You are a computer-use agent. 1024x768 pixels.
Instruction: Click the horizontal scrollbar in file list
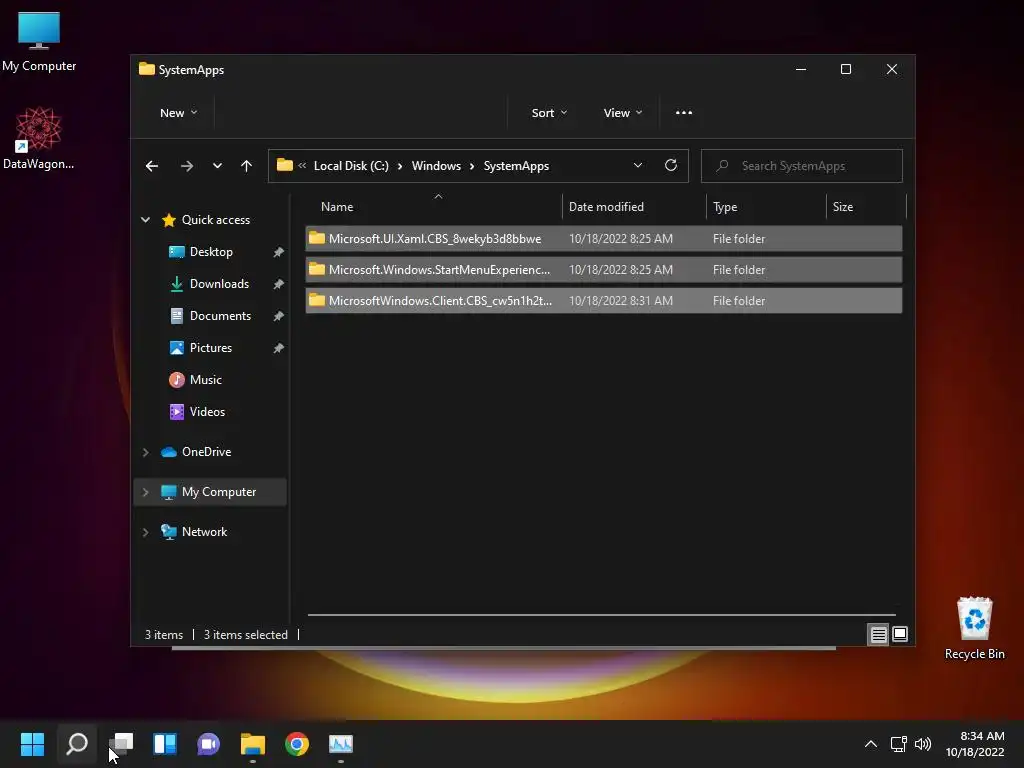click(601, 615)
